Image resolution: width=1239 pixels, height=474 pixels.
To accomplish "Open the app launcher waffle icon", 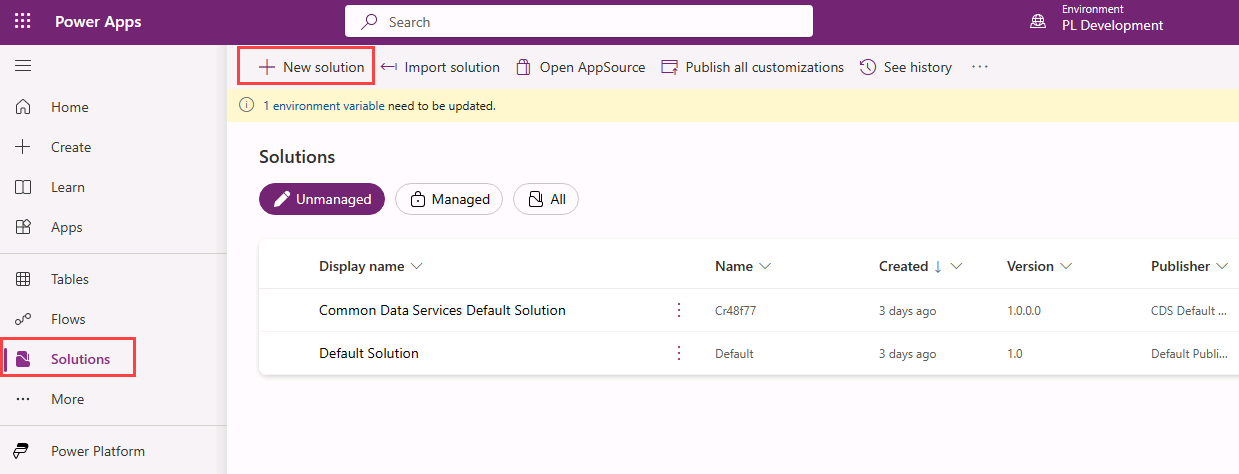I will pyautogui.click(x=23, y=21).
